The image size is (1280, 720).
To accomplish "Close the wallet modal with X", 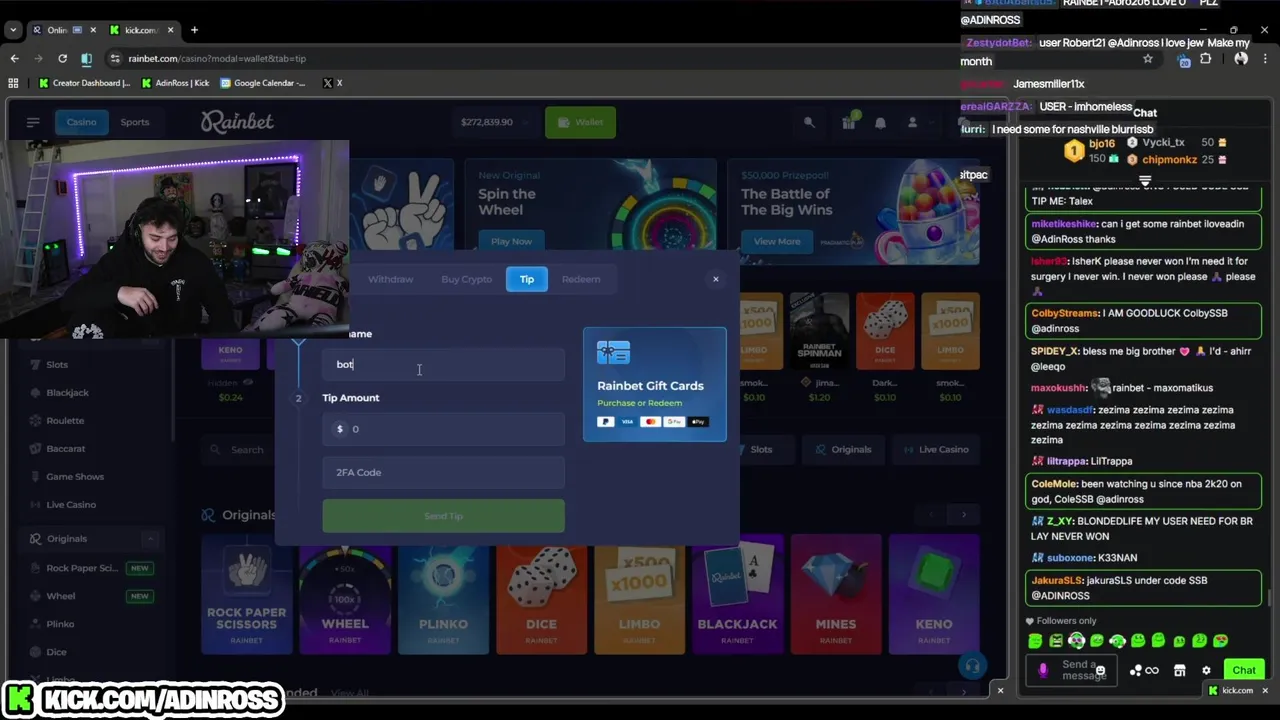I will (x=716, y=279).
